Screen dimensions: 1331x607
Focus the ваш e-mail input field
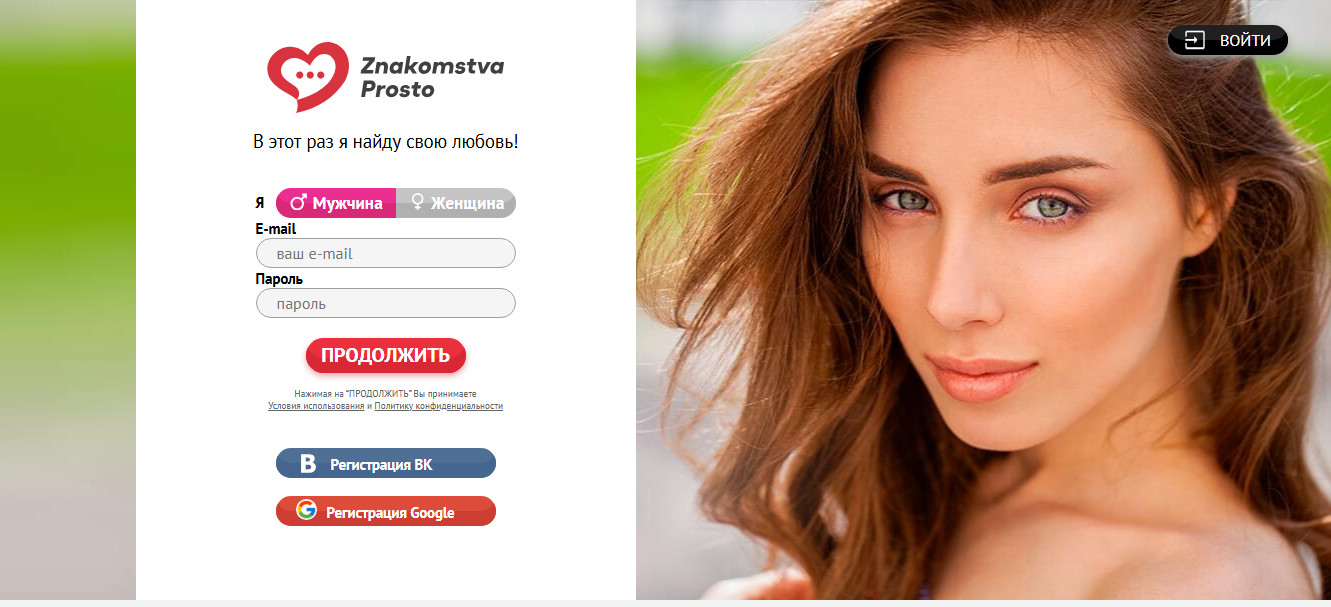click(386, 253)
